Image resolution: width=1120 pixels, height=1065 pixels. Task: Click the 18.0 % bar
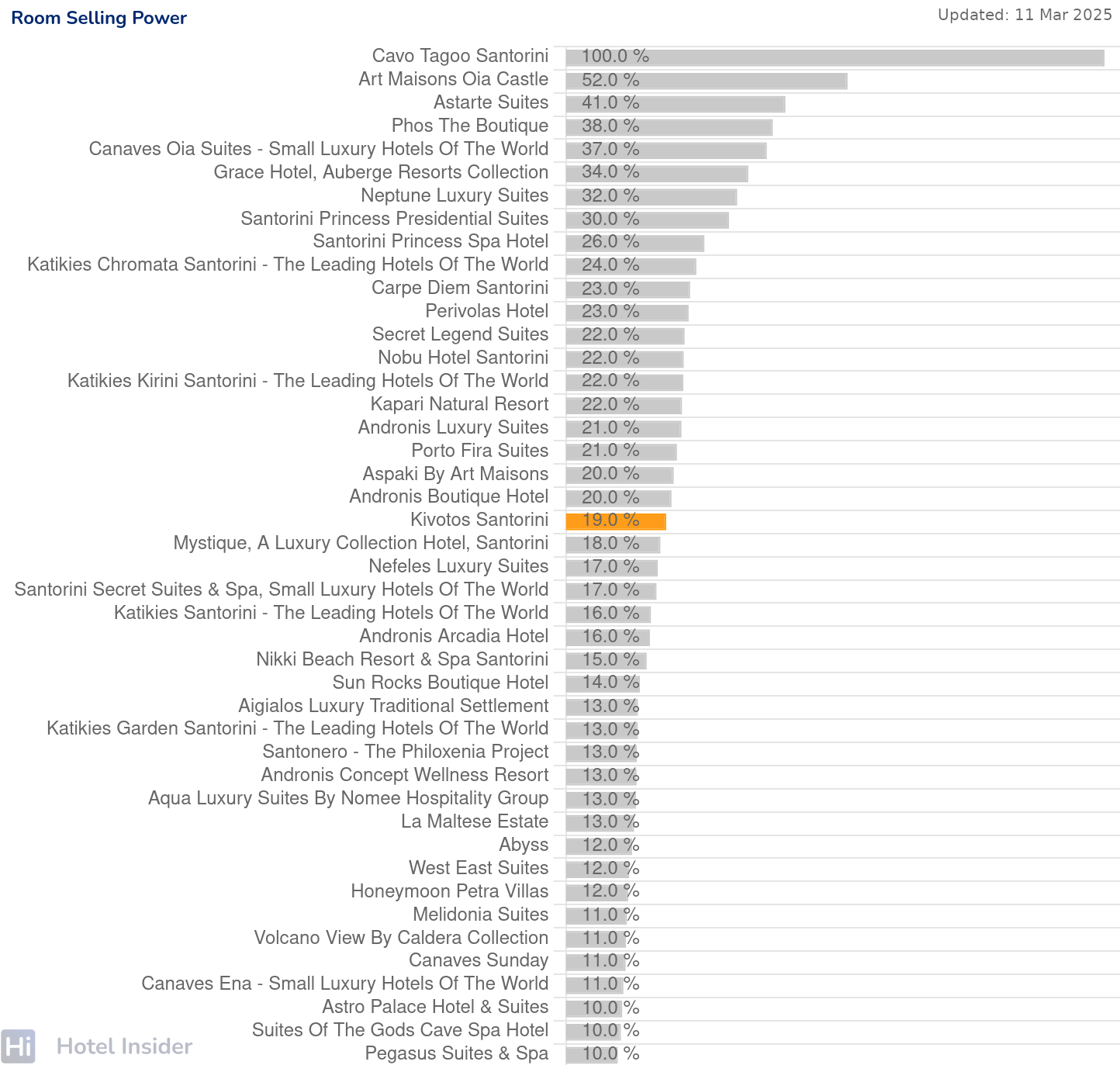pos(613,545)
